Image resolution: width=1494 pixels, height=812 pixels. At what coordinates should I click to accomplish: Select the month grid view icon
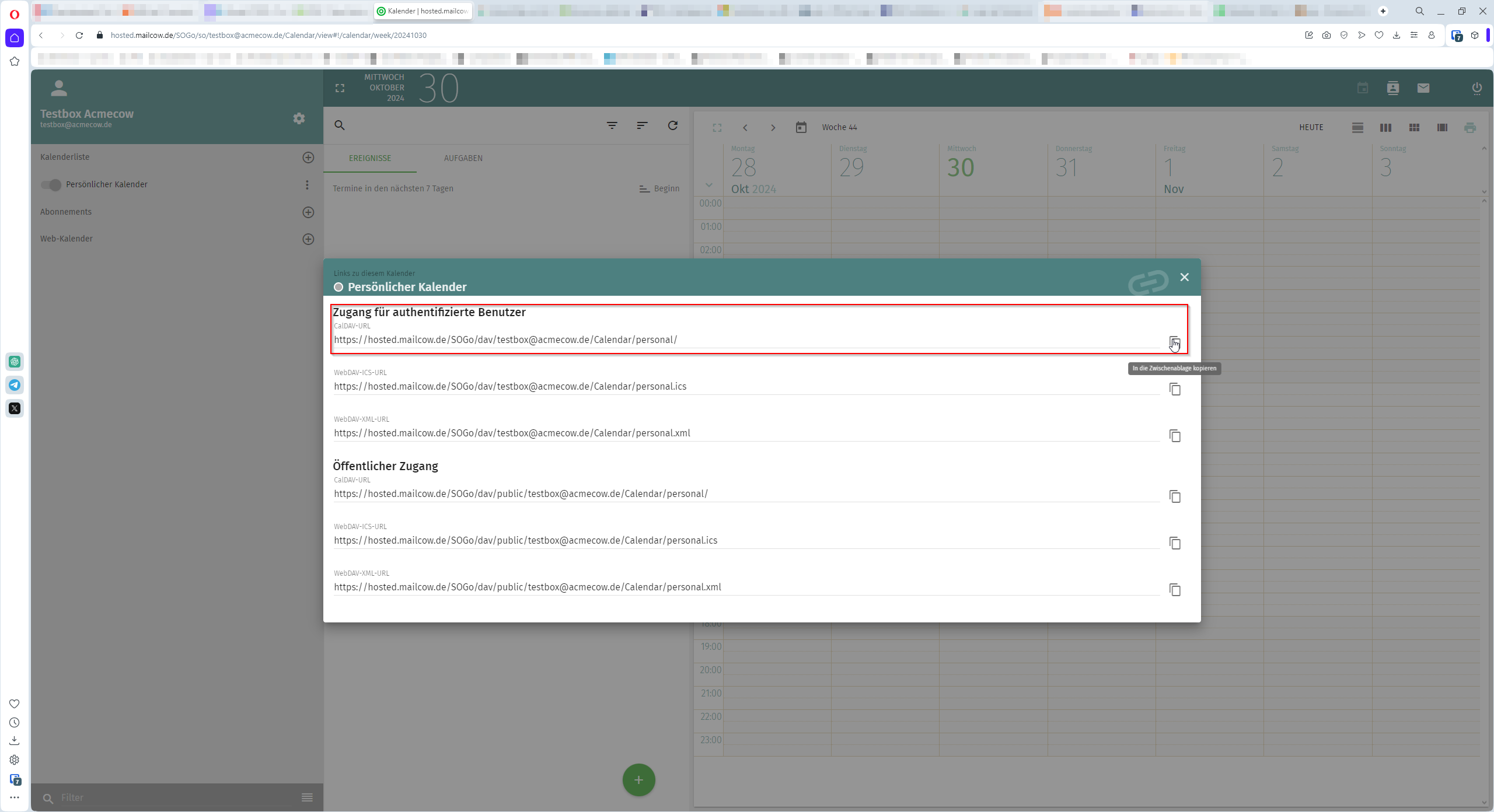click(x=1414, y=127)
